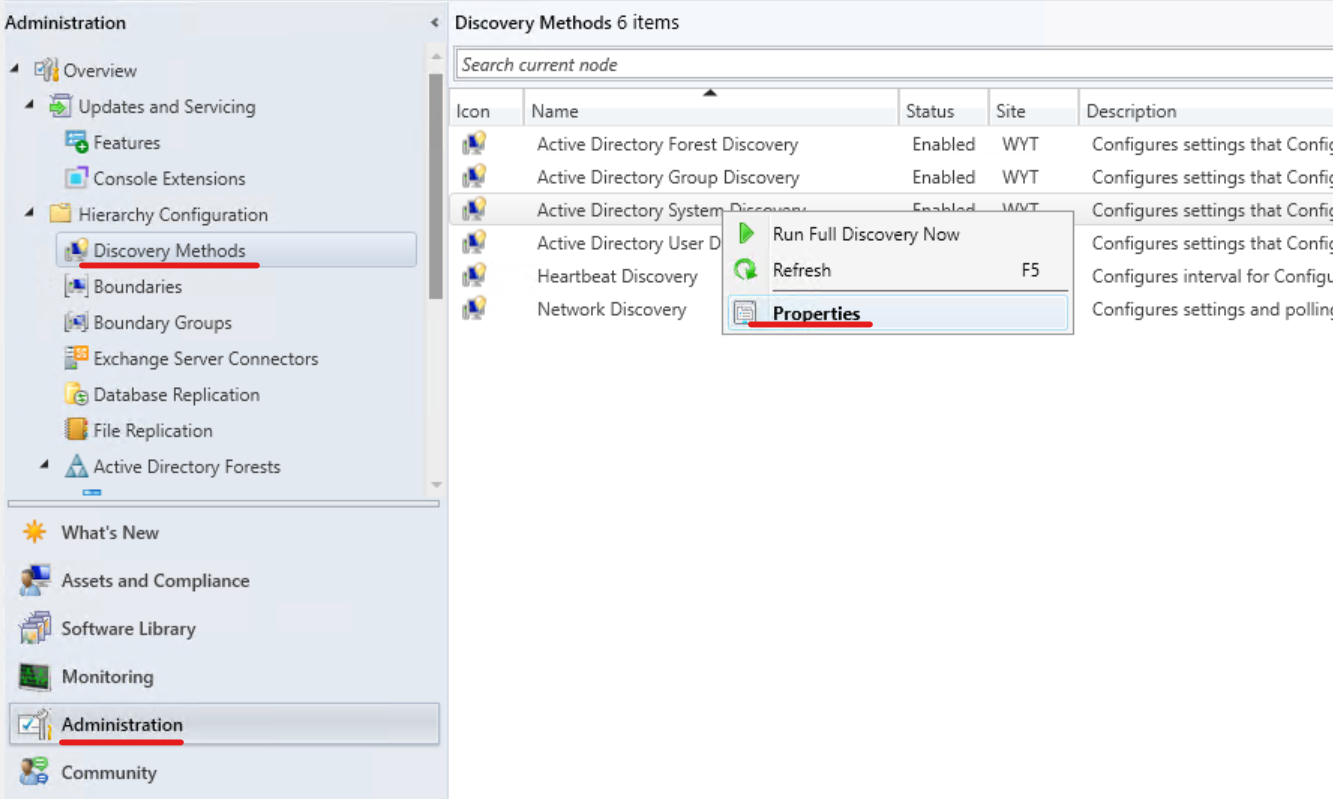Collapse the Overview tree node
Screen dimensions: 1333x799
(x=15, y=70)
